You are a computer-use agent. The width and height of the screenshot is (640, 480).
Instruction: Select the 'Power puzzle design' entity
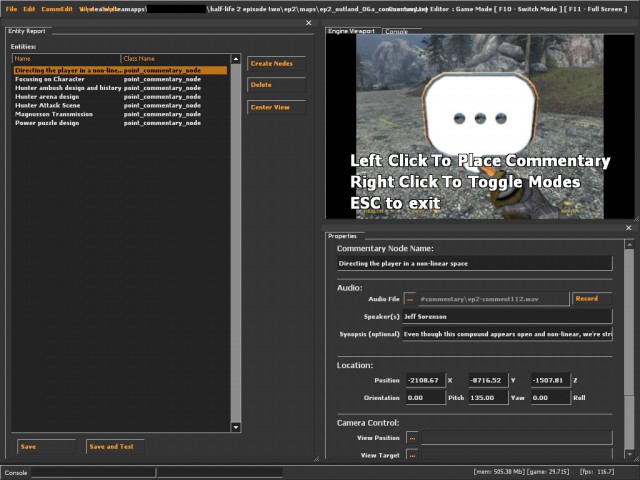coord(120,123)
